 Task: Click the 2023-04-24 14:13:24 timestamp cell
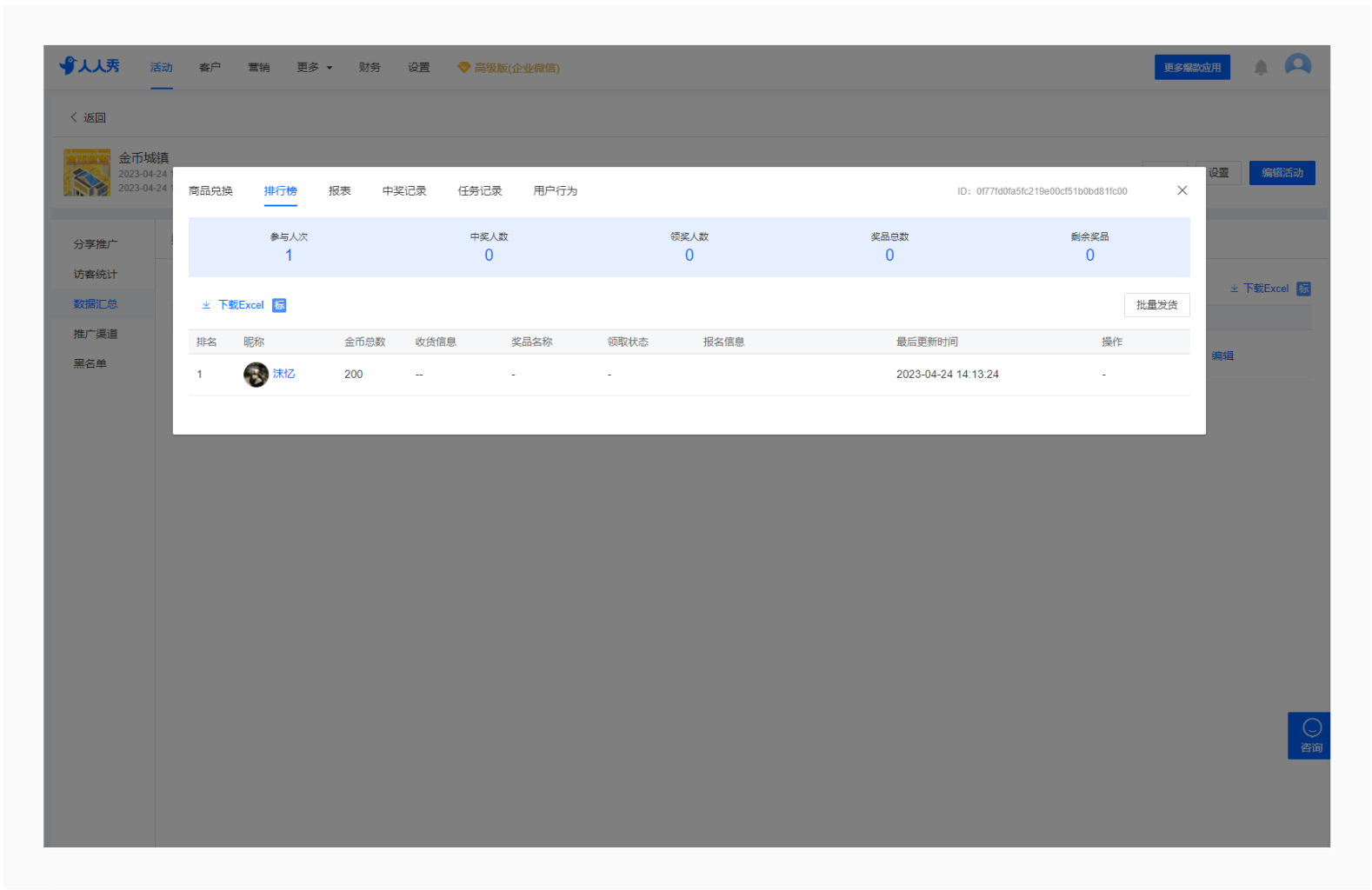(948, 375)
